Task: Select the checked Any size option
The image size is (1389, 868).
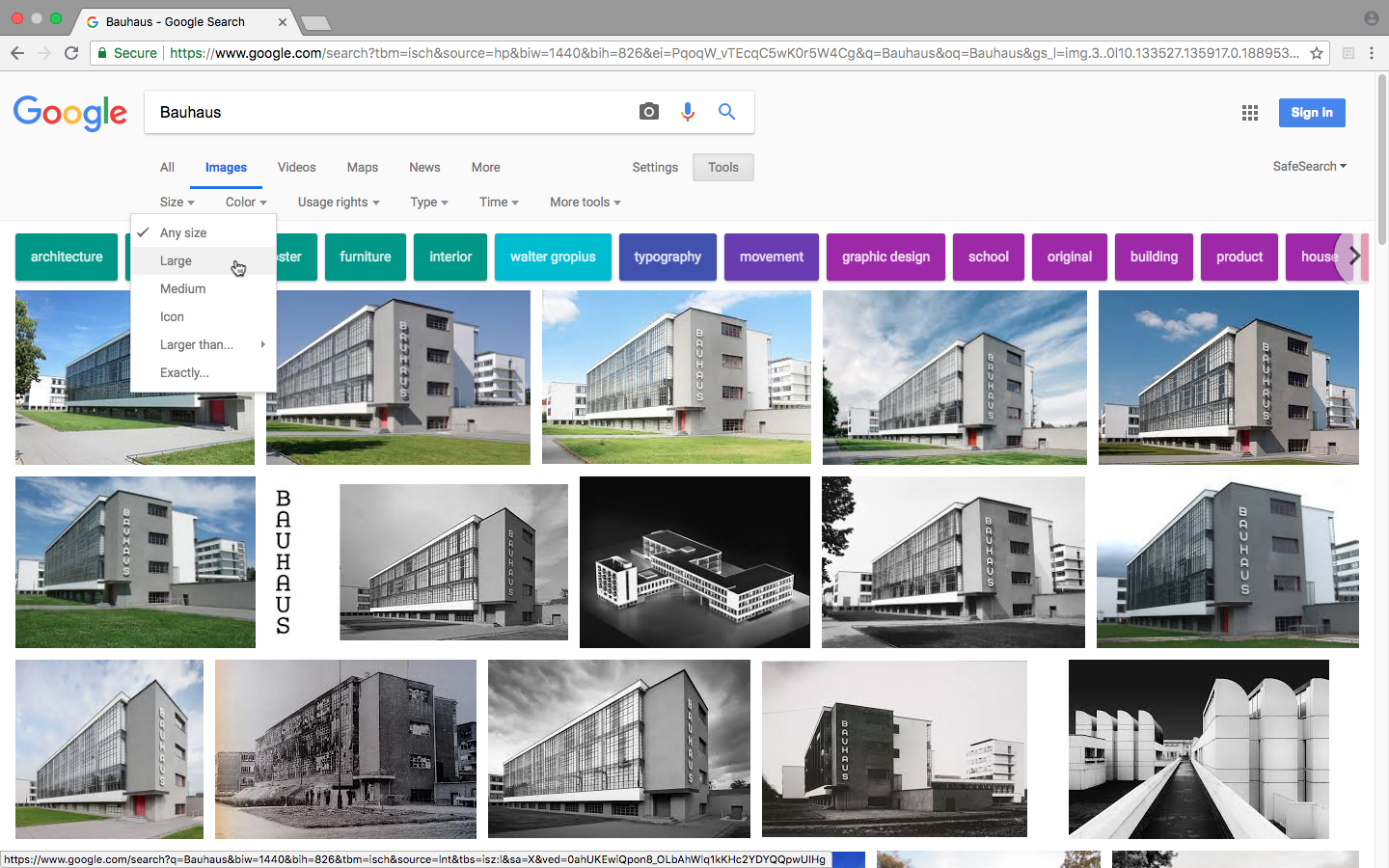Action: (183, 232)
